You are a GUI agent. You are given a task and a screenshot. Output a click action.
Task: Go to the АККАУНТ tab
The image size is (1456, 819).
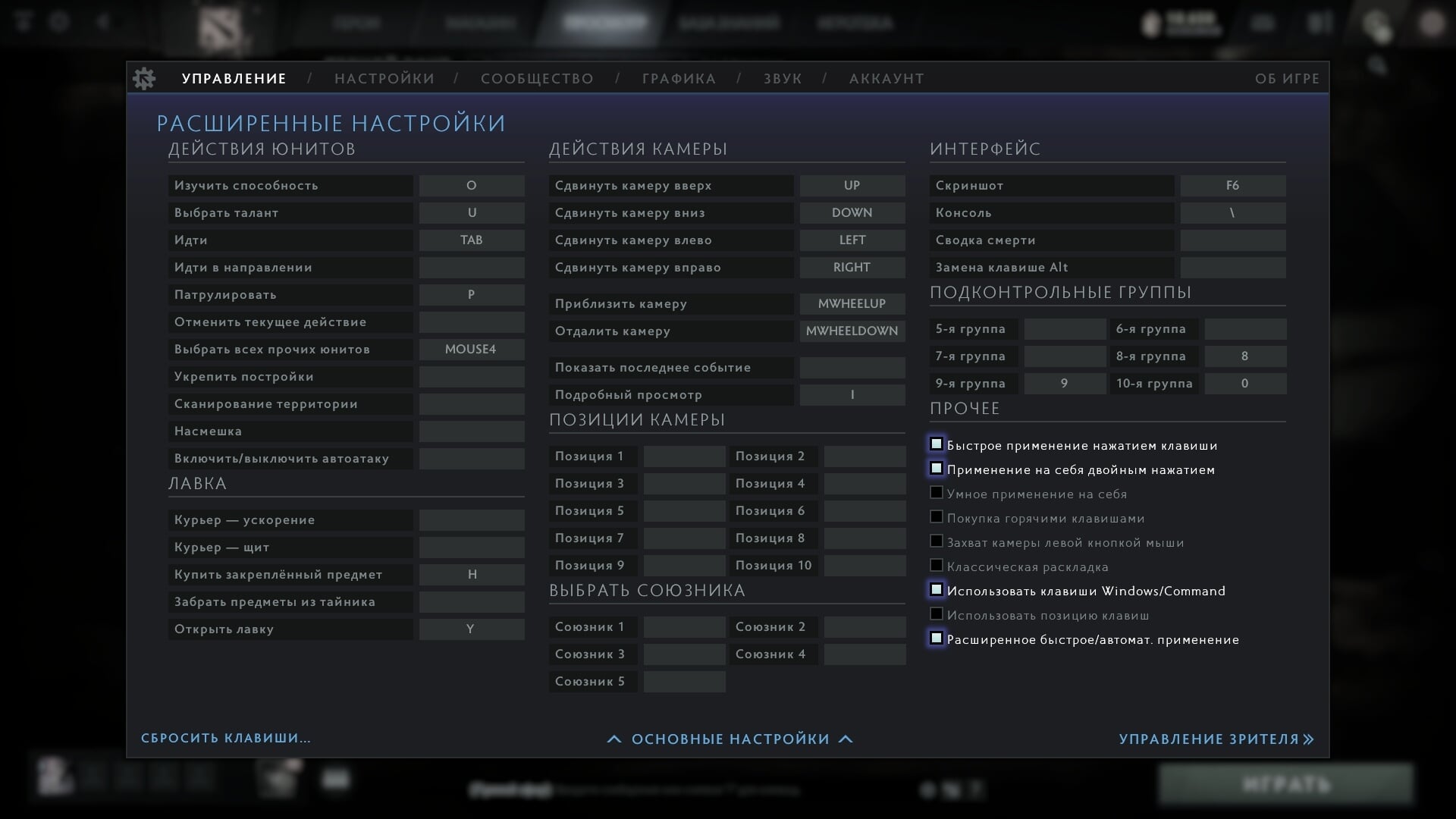click(886, 79)
